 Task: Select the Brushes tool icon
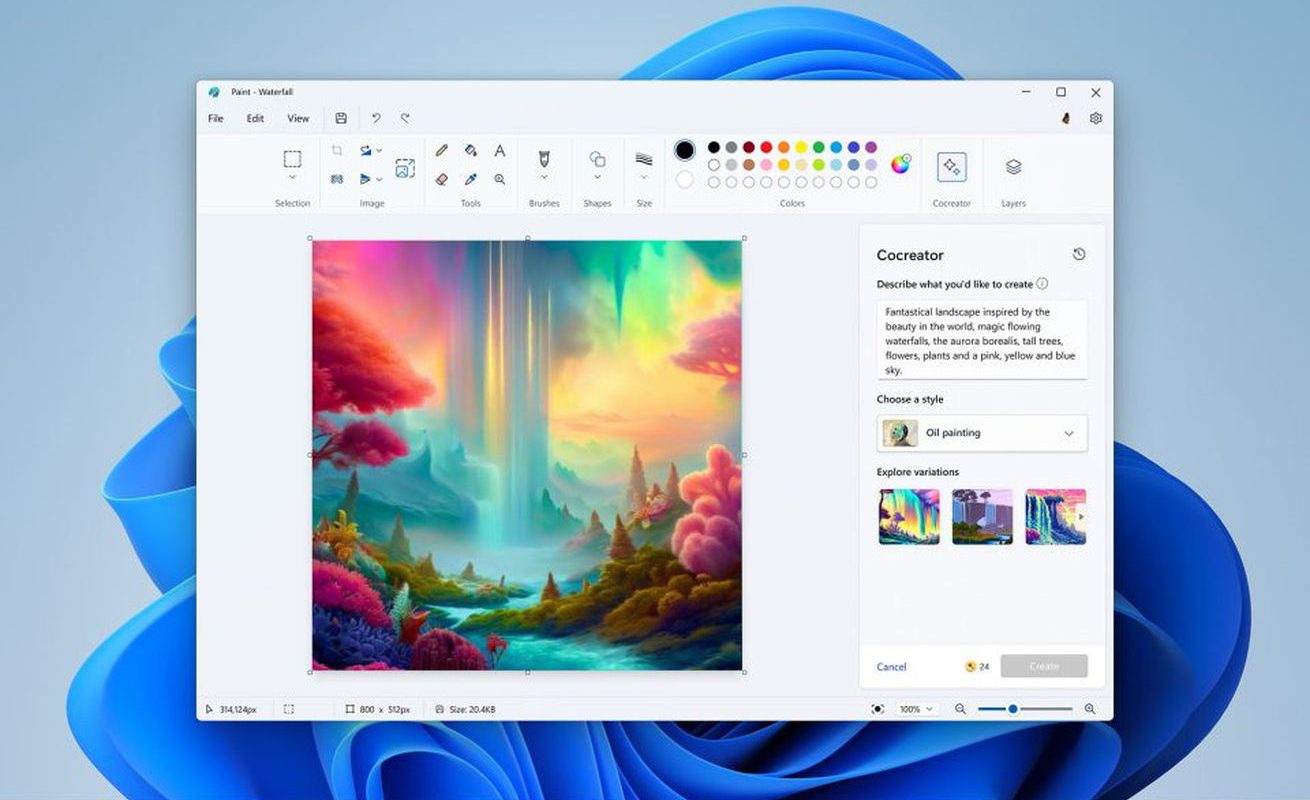click(x=544, y=158)
